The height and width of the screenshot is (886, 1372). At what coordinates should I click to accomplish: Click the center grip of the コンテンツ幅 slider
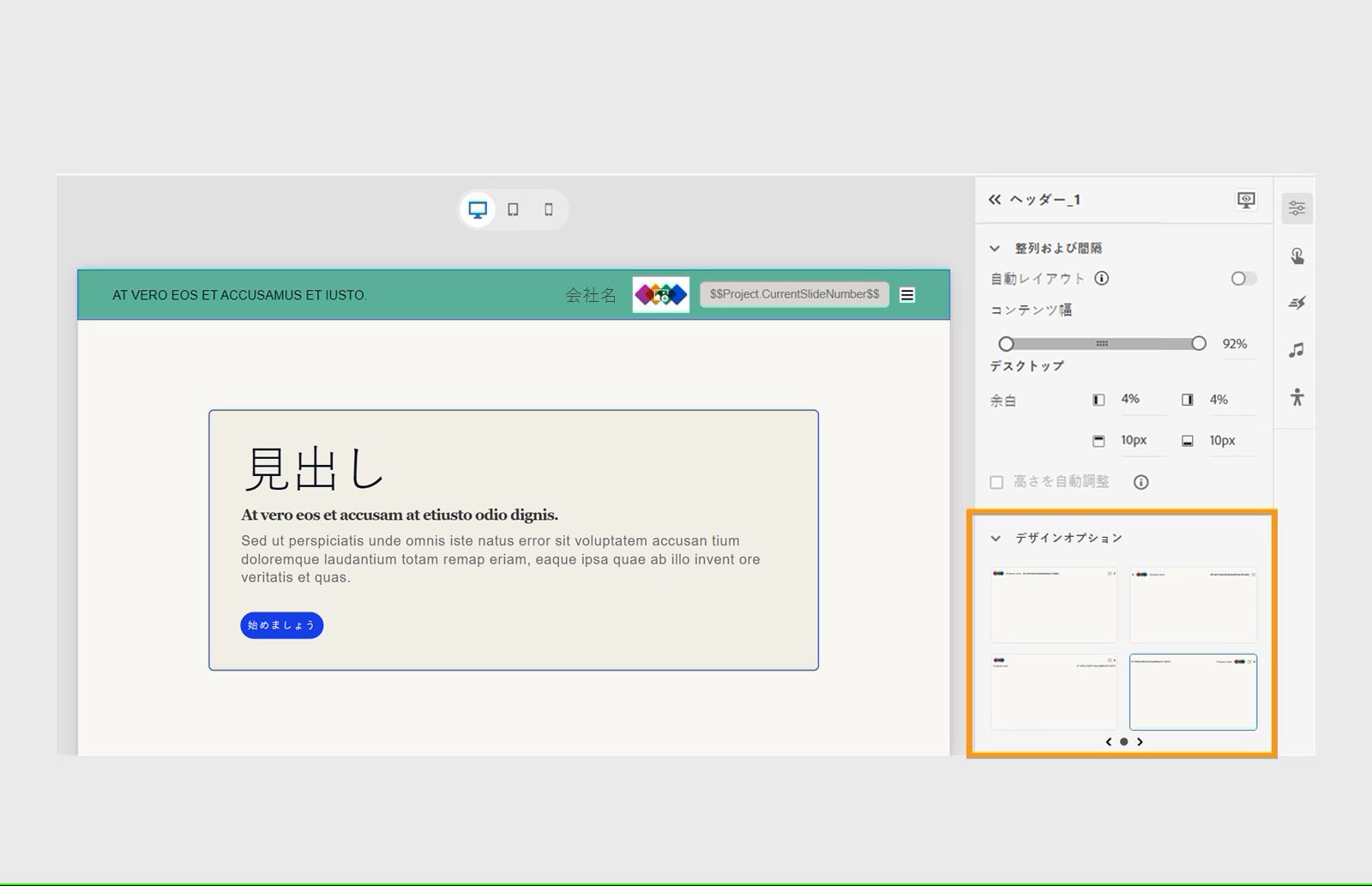[1102, 344]
